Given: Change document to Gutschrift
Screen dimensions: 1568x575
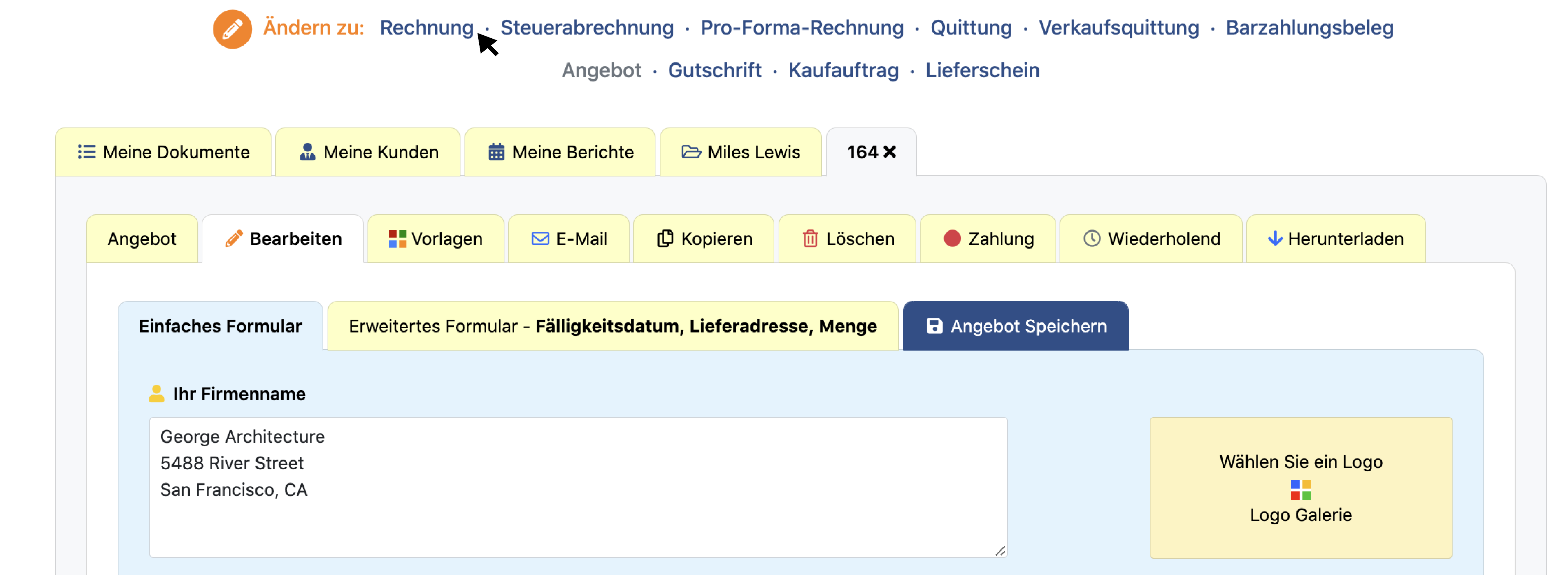Looking at the screenshot, I should coord(715,70).
